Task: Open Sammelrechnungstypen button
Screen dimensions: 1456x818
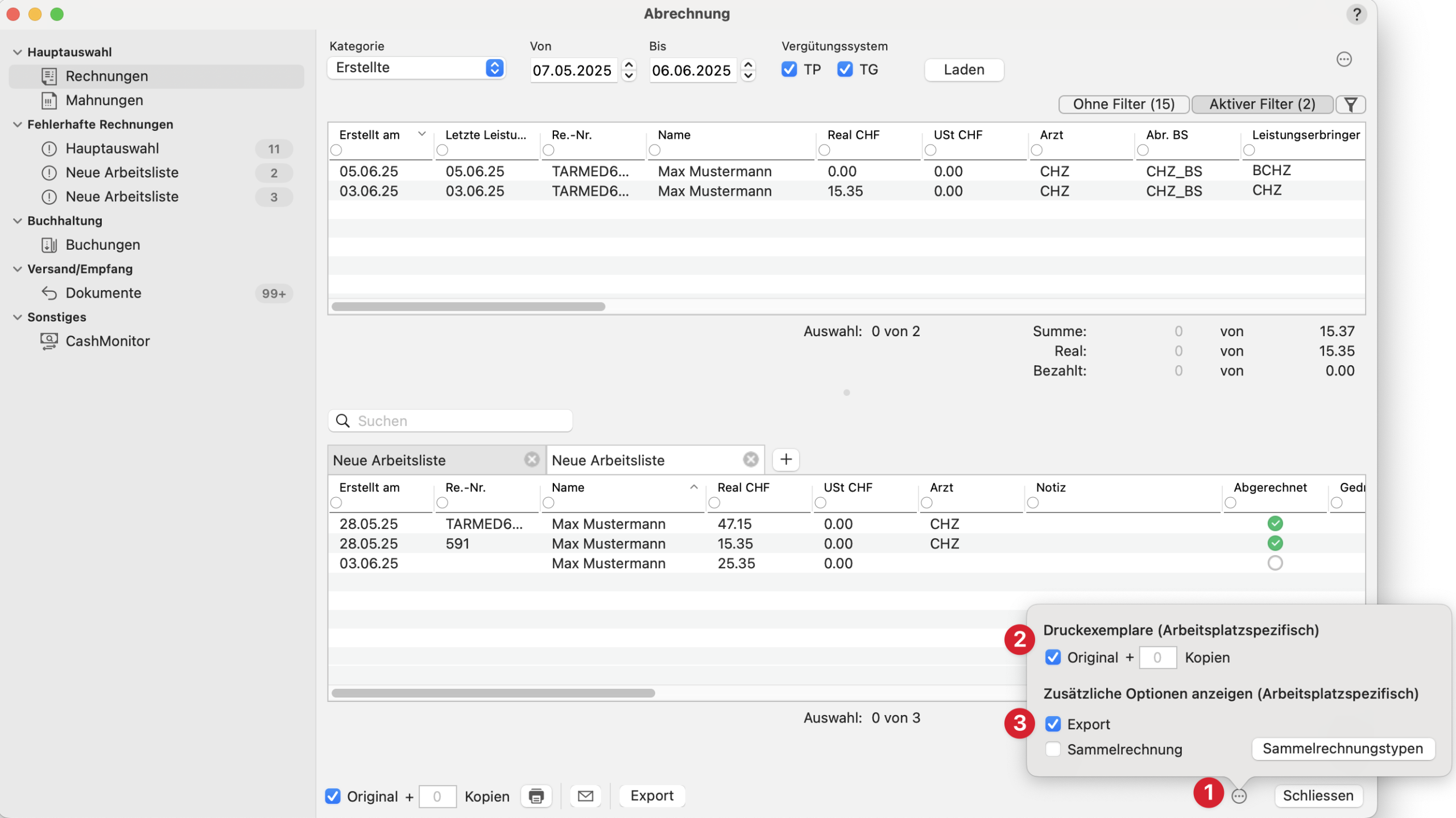Action: pos(1343,749)
